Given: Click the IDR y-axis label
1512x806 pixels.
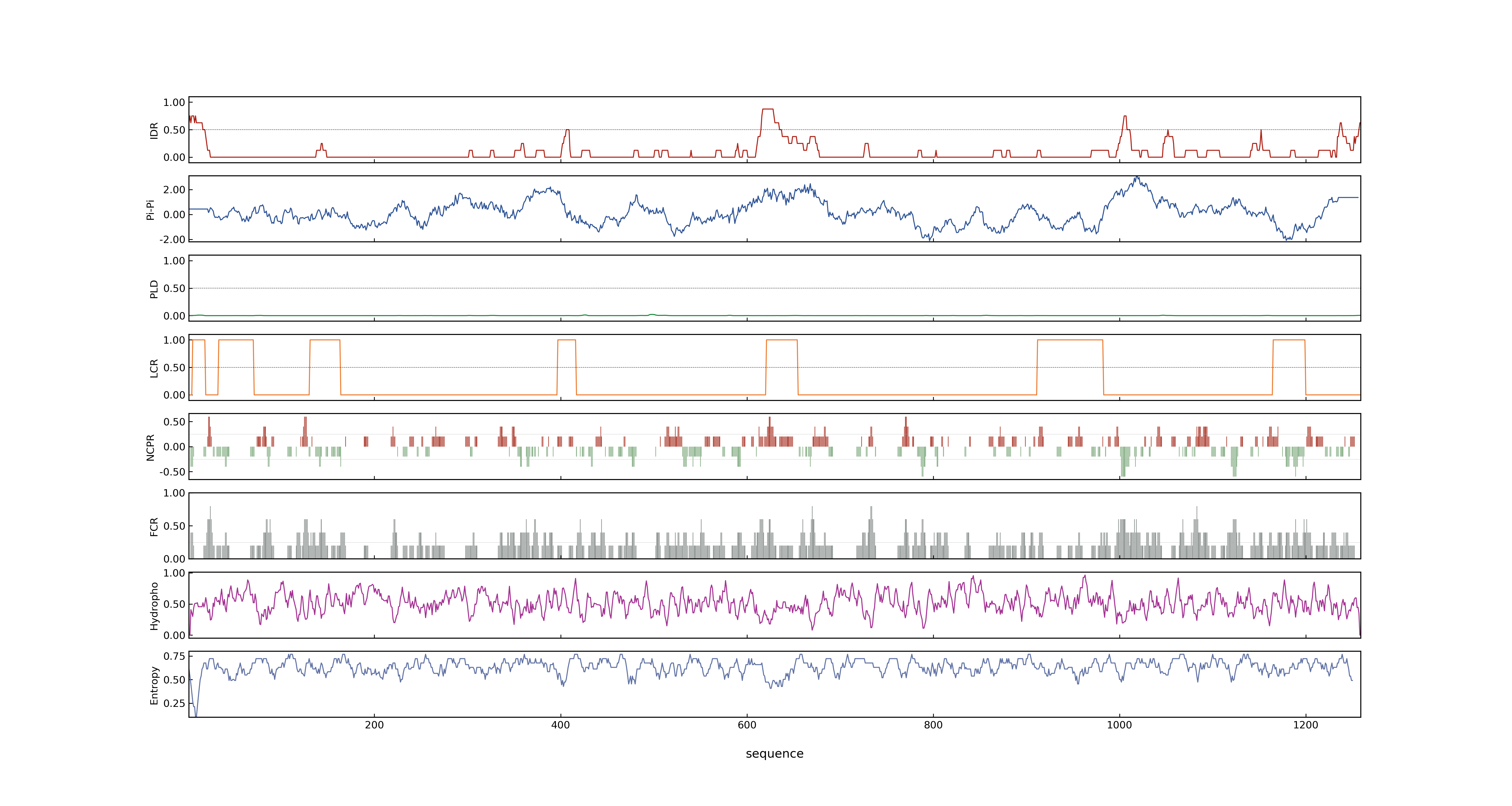Looking at the screenshot, I should [154, 130].
